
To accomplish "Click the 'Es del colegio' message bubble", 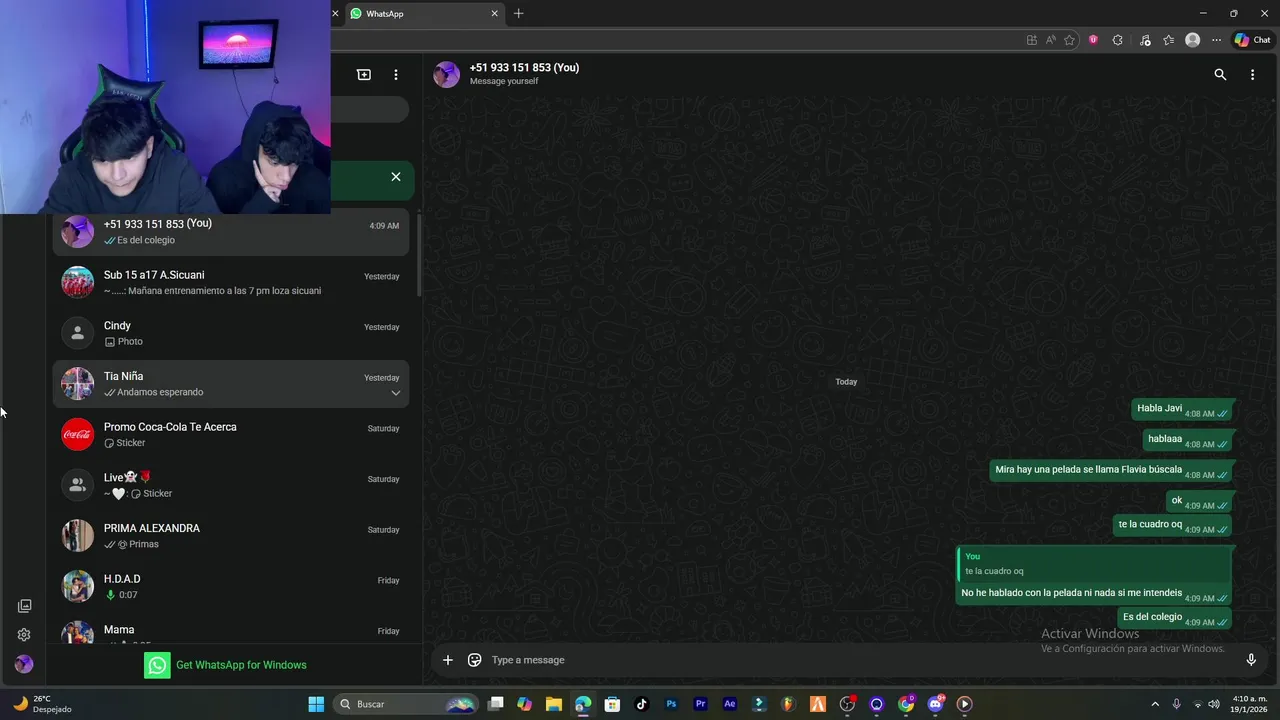I will [1175, 618].
